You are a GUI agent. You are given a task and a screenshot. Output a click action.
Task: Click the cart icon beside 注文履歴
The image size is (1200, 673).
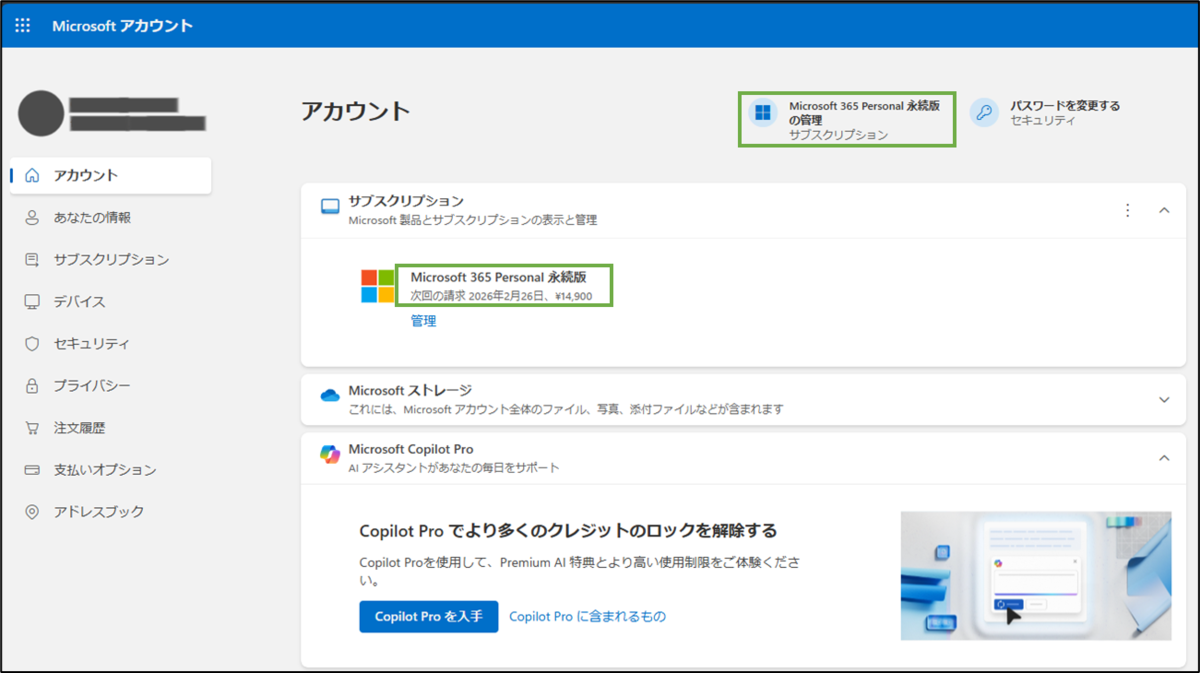click(x=32, y=427)
